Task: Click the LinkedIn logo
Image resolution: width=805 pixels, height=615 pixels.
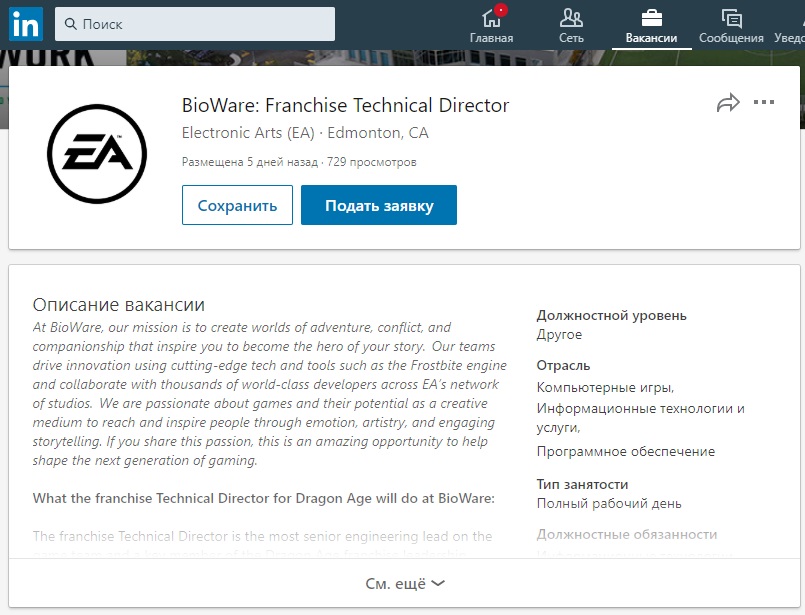Action: point(25,23)
